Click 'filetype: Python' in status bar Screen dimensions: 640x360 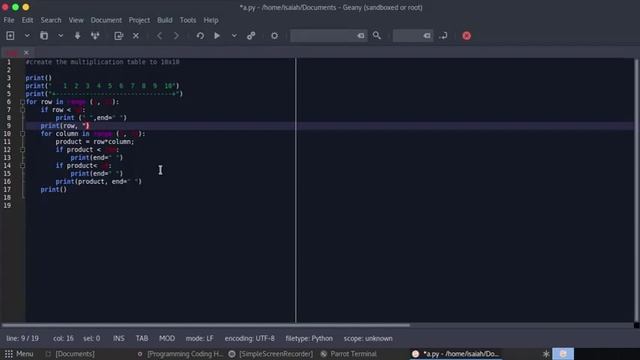[309, 338]
